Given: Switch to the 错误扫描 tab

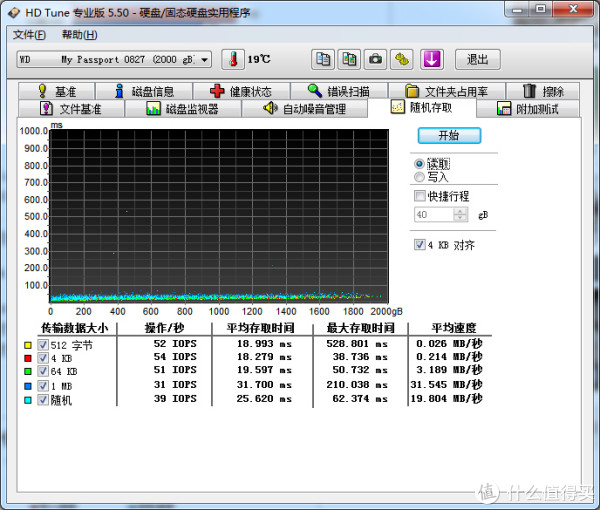Looking at the screenshot, I should (x=339, y=91).
